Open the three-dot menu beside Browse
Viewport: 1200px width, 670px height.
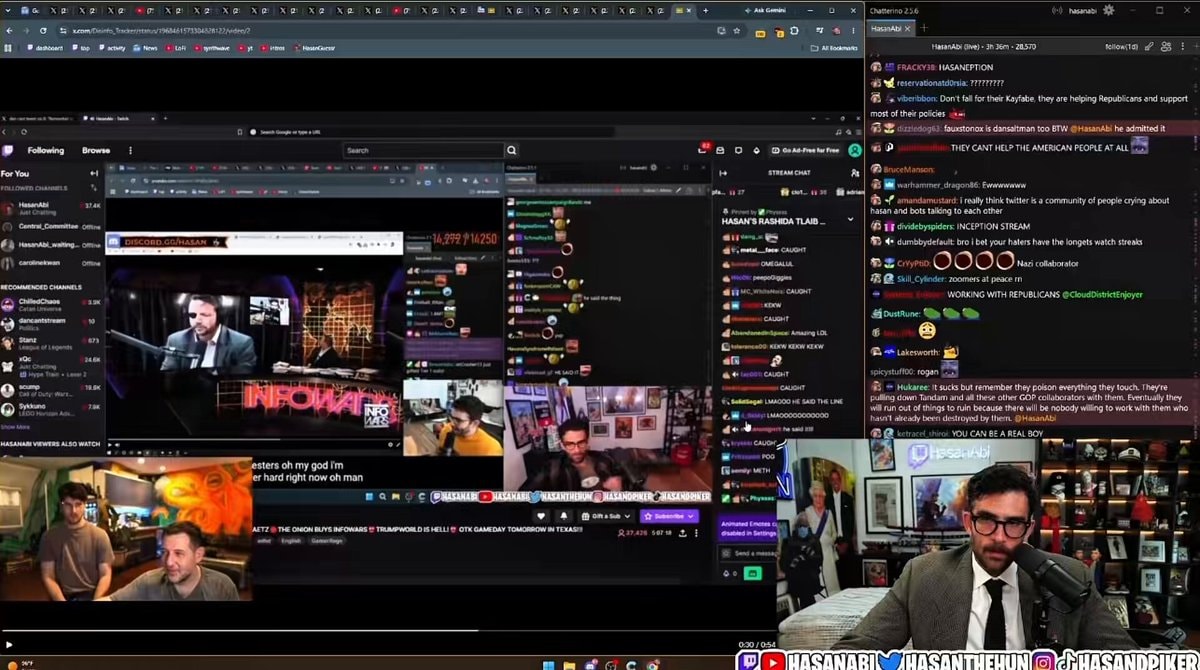(129, 150)
